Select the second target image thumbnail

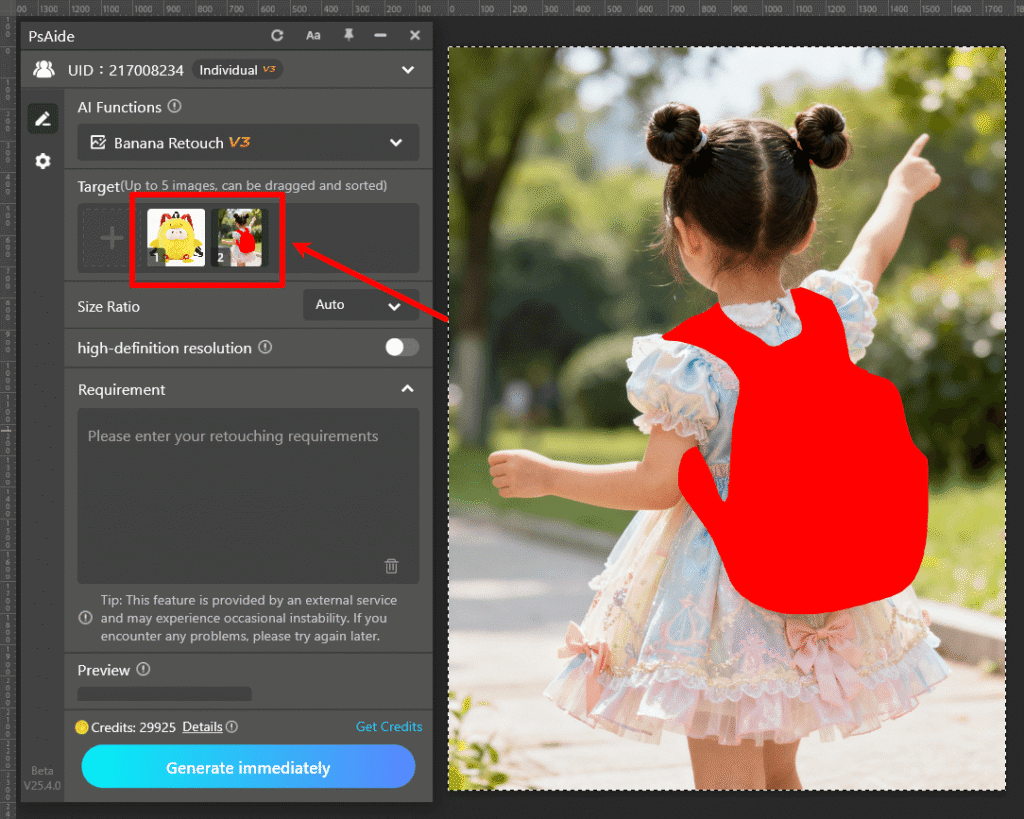tap(239, 237)
